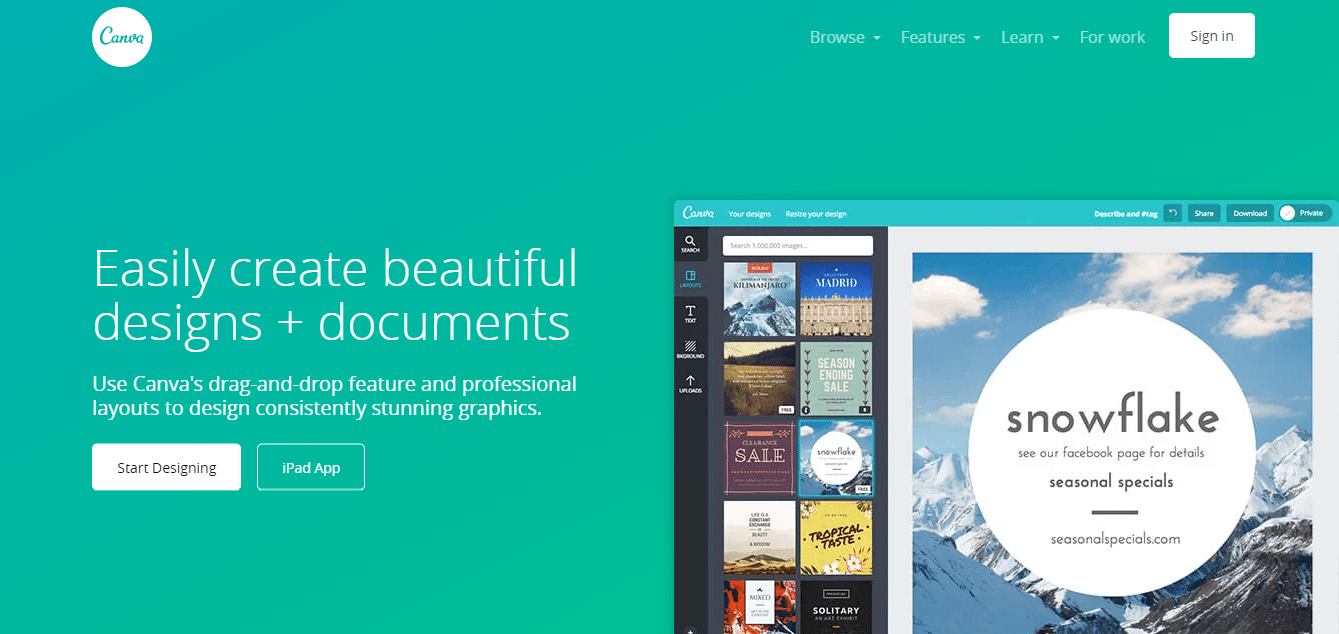Click the image search input field
Screen dimensions: 1339x634
pos(798,245)
